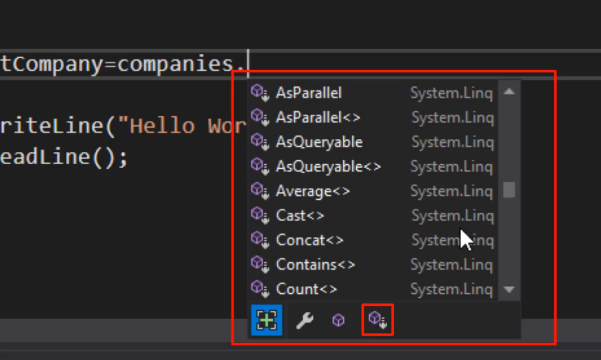Place cursor after companies. in code
The height and width of the screenshot is (360, 601).
247,63
